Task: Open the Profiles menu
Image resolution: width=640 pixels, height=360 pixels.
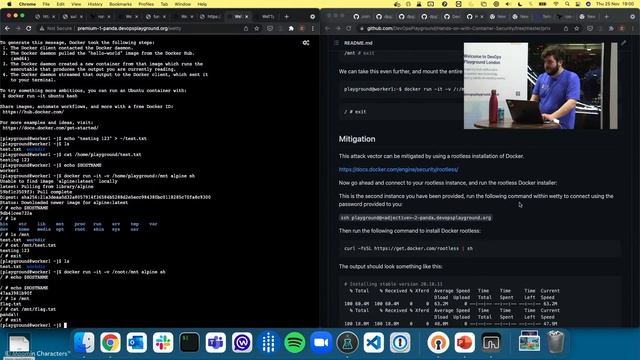Action: pos(146,4)
